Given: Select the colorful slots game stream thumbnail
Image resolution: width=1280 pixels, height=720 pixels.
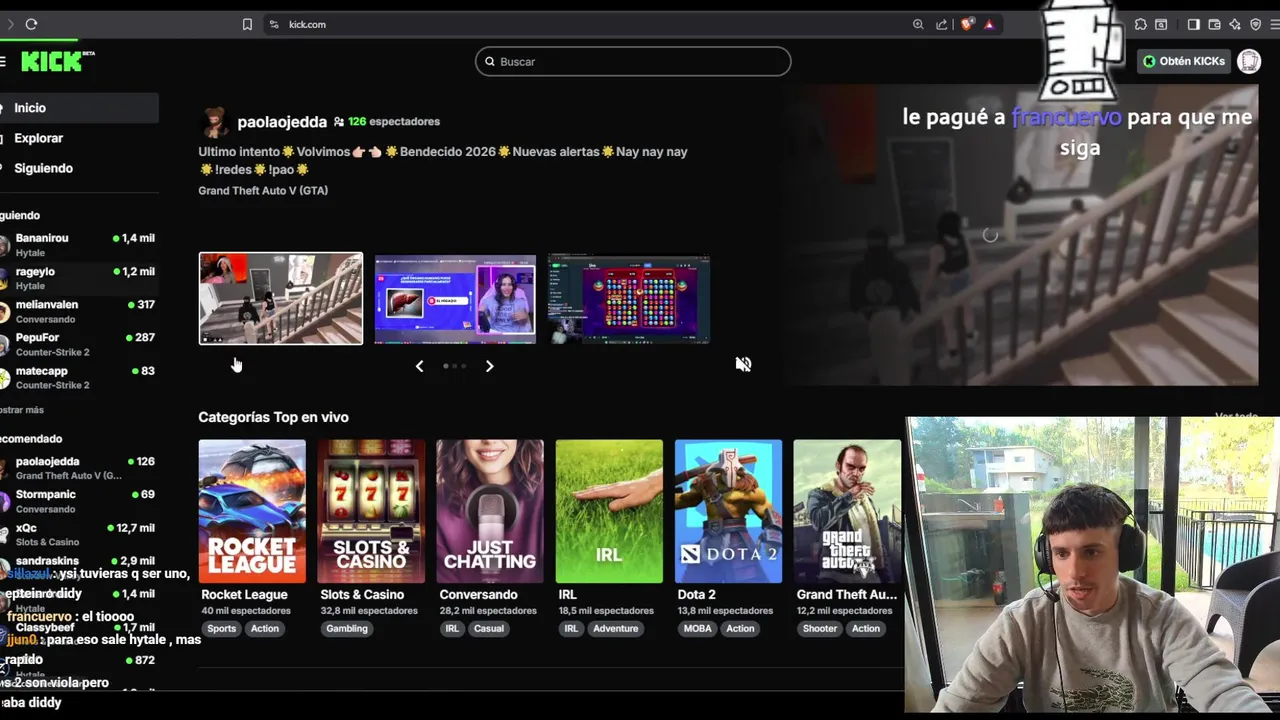Looking at the screenshot, I should (629, 299).
